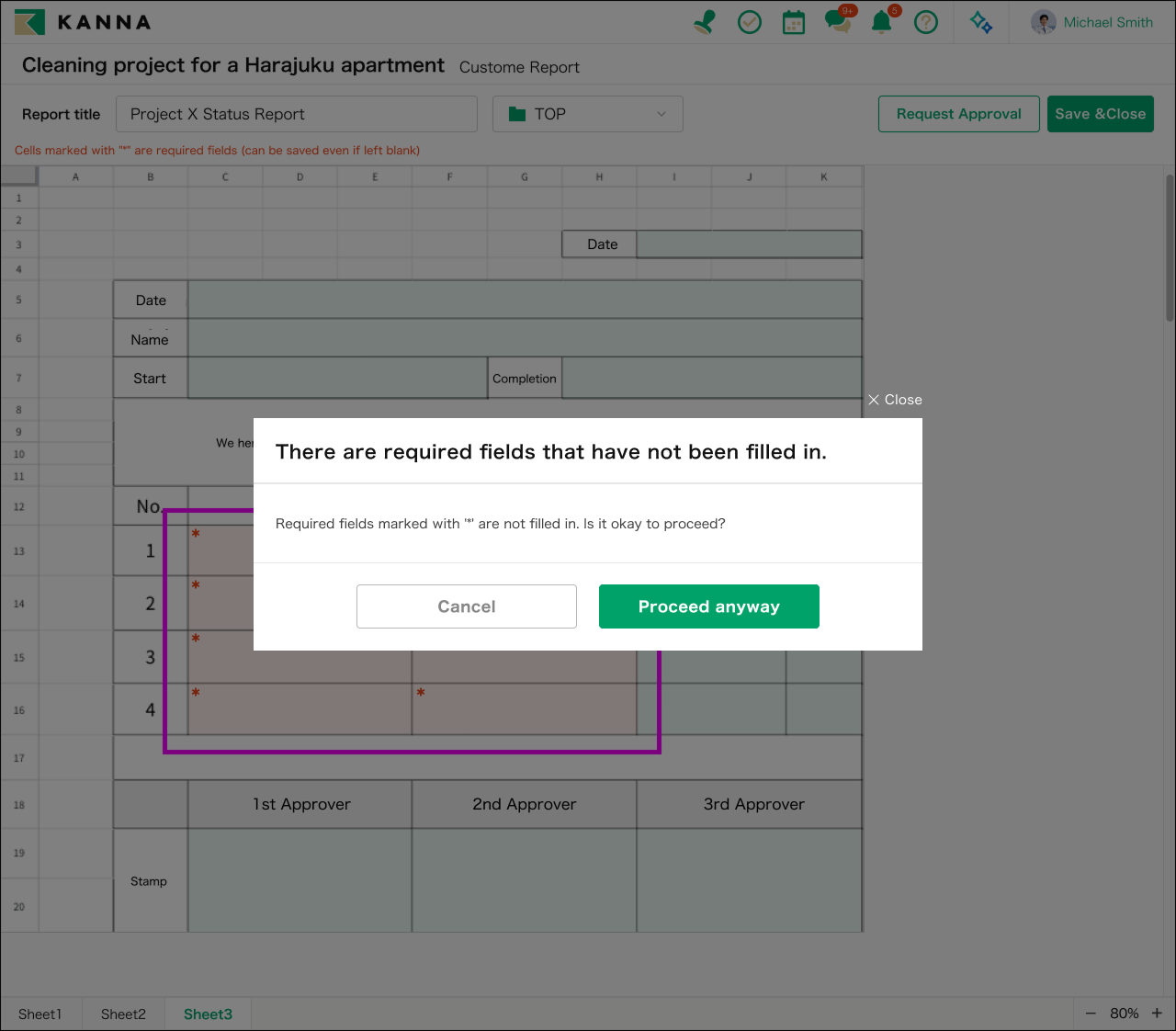Open the calendar icon in header
The width and height of the screenshot is (1176, 1031).
[794, 22]
